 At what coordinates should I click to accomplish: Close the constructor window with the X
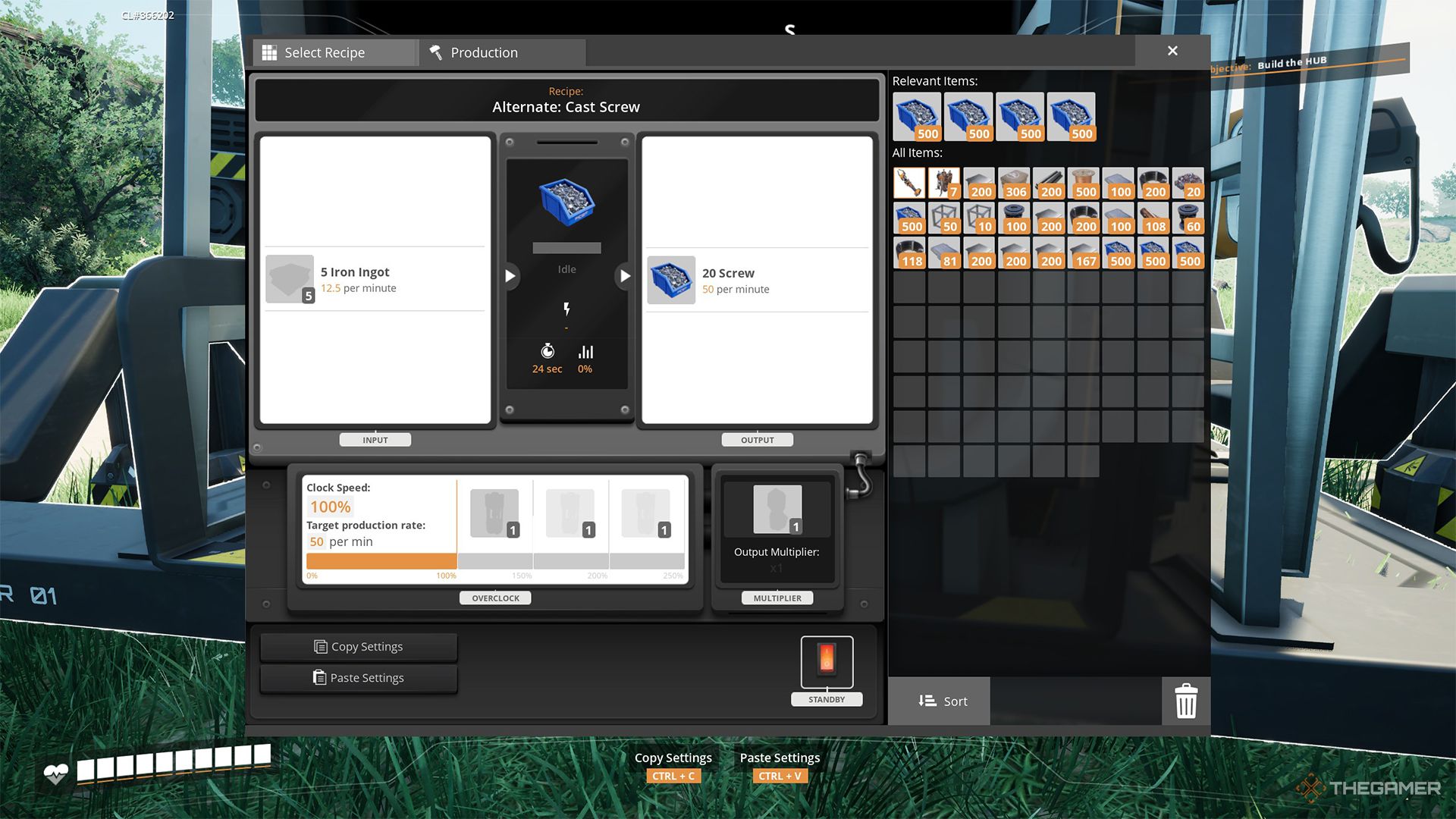[1172, 51]
